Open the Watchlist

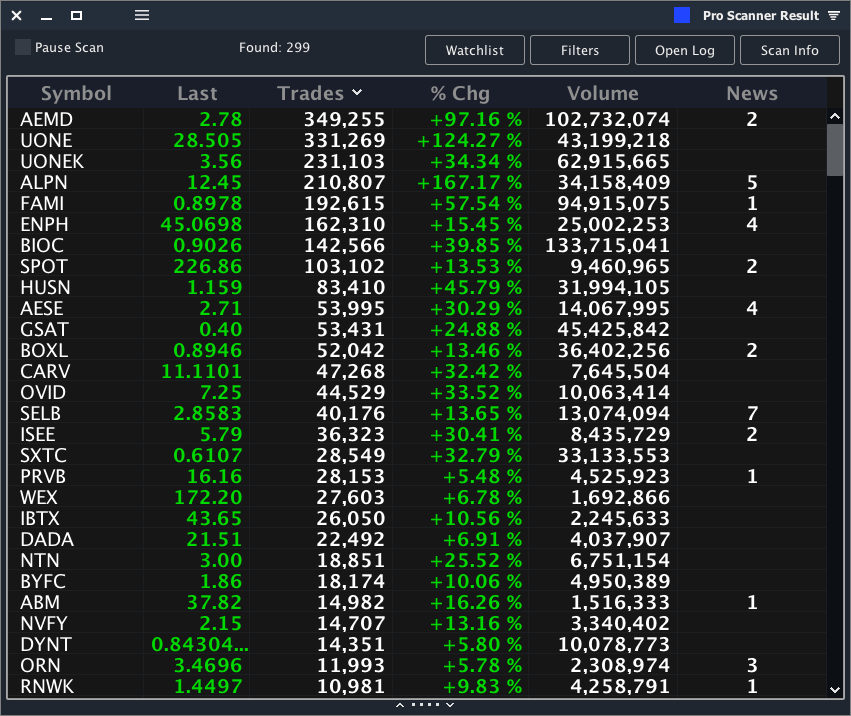click(x=475, y=50)
